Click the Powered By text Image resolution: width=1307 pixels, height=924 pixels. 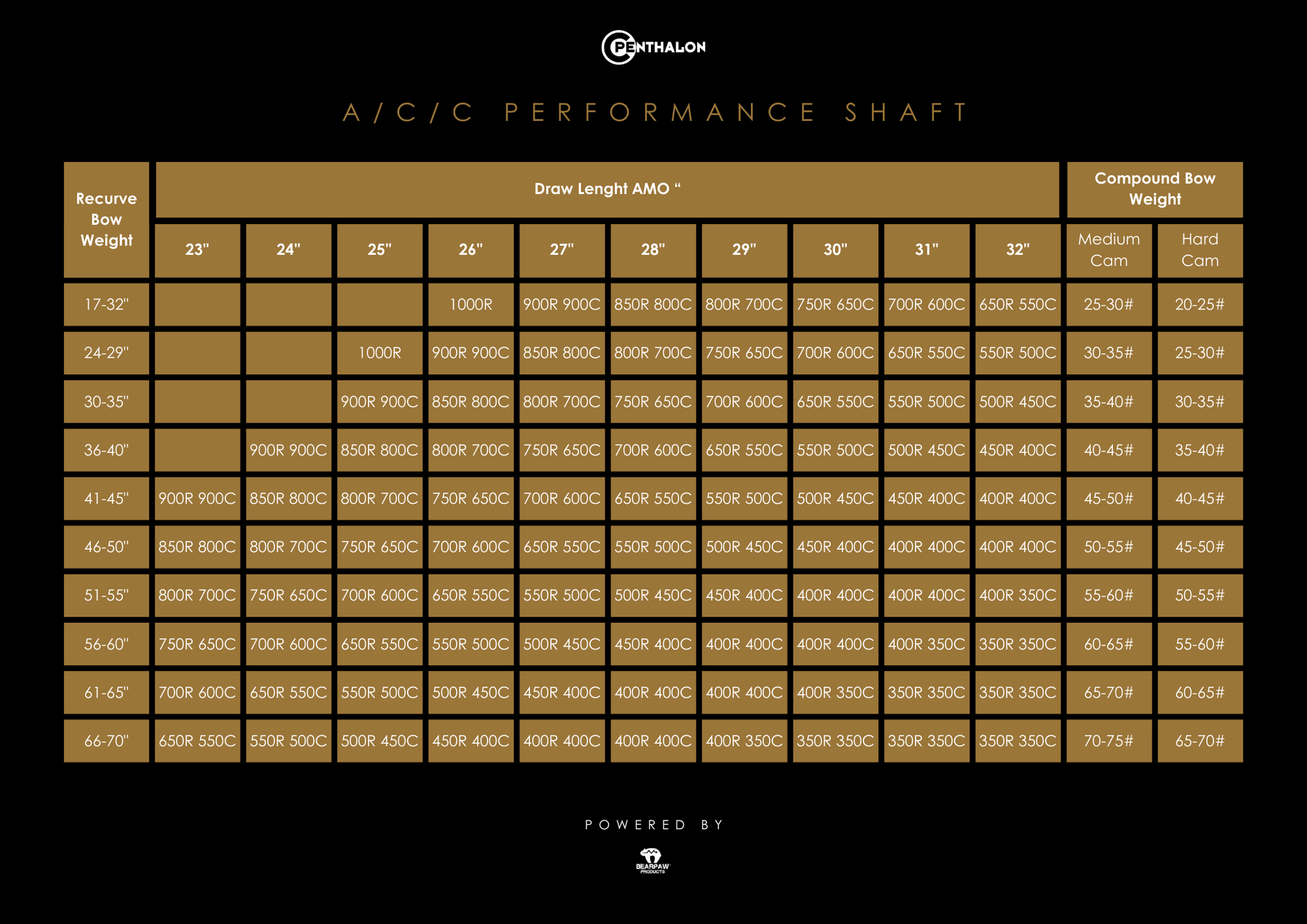coord(653,825)
